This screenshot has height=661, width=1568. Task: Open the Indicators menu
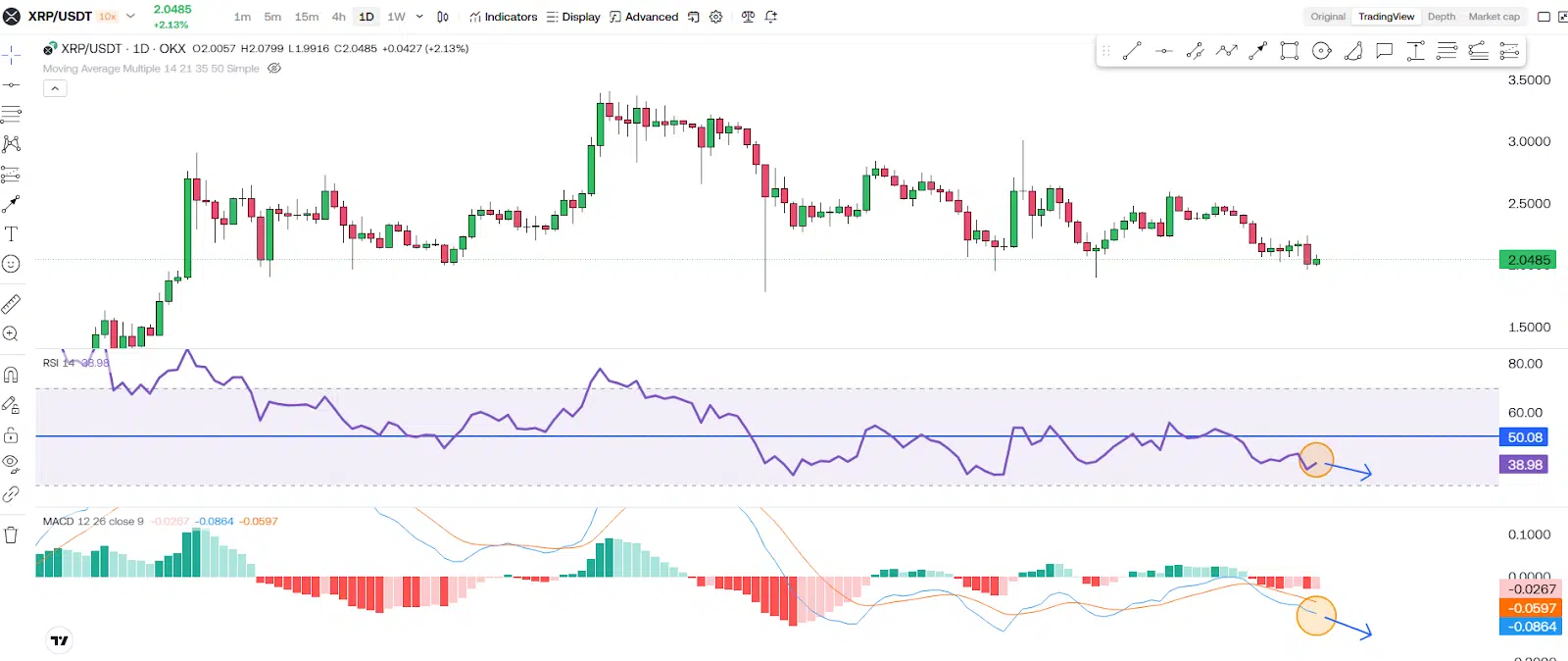(503, 17)
